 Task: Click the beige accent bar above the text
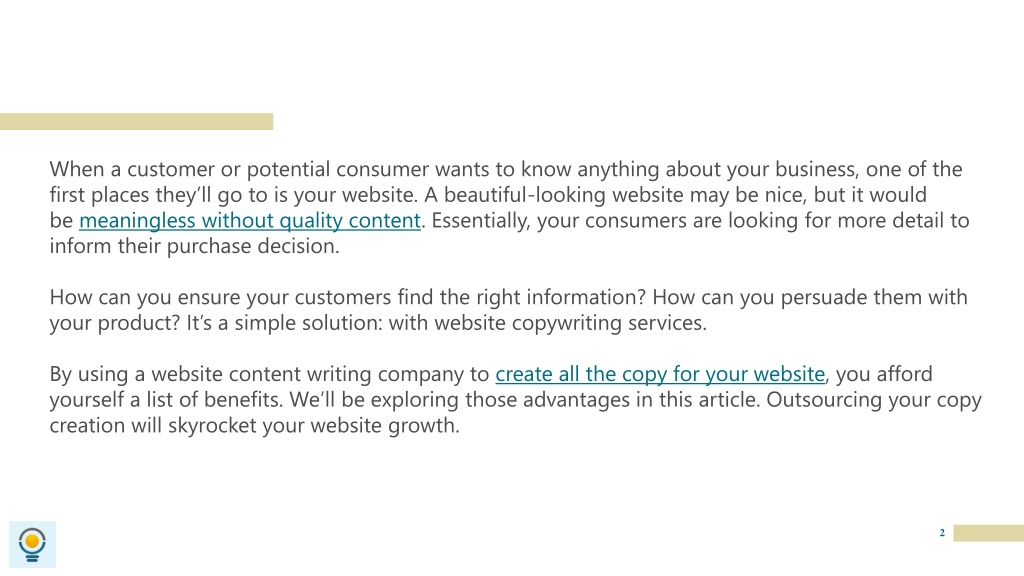[136, 121]
